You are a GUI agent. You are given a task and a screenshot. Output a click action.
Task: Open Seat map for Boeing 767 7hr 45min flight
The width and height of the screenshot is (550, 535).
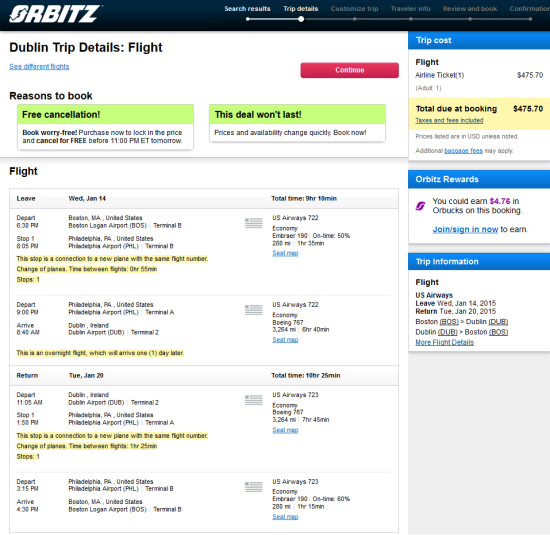tap(285, 430)
